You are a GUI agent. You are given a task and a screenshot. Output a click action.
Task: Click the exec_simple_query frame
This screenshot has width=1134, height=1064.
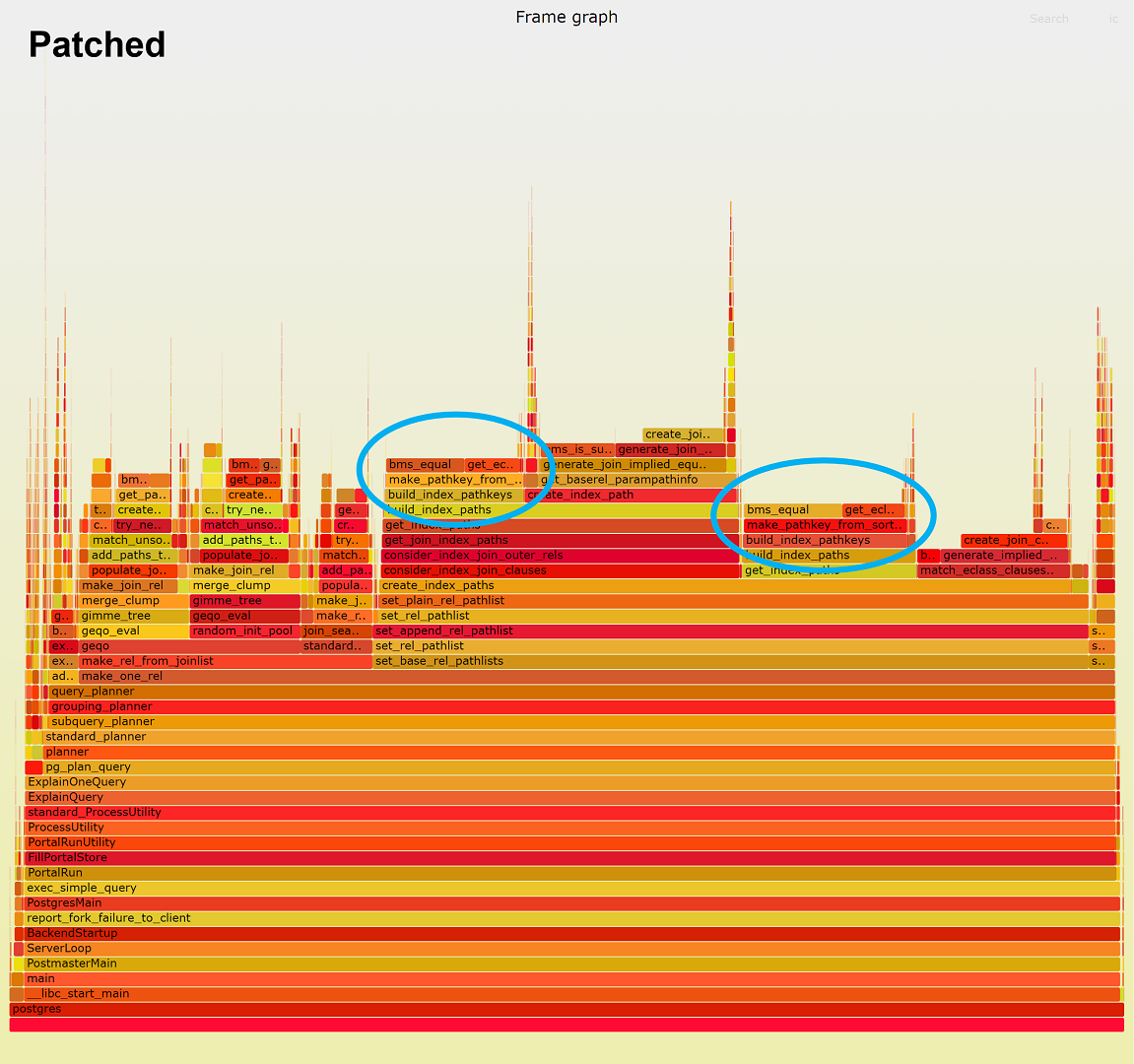click(x=567, y=888)
